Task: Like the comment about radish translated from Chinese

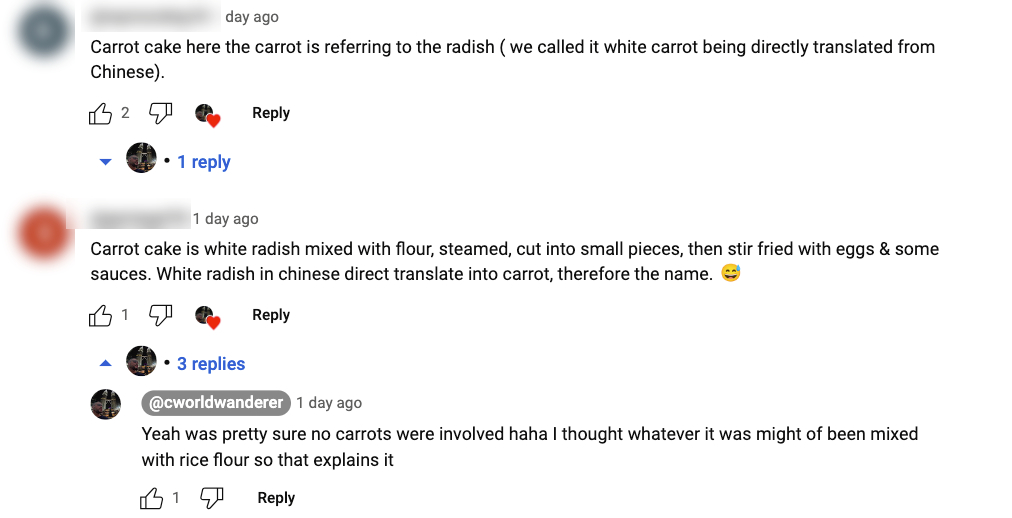Action: [x=101, y=114]
